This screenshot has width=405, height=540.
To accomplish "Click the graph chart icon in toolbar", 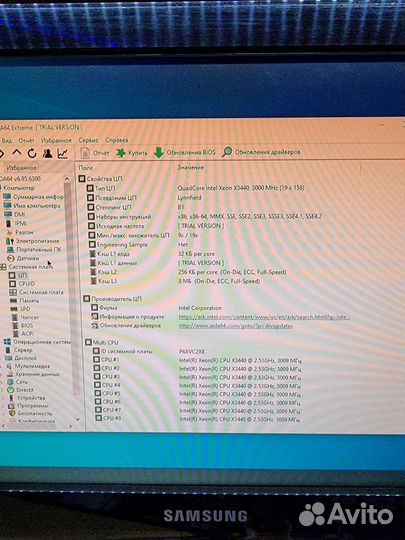I will (63, 153).
